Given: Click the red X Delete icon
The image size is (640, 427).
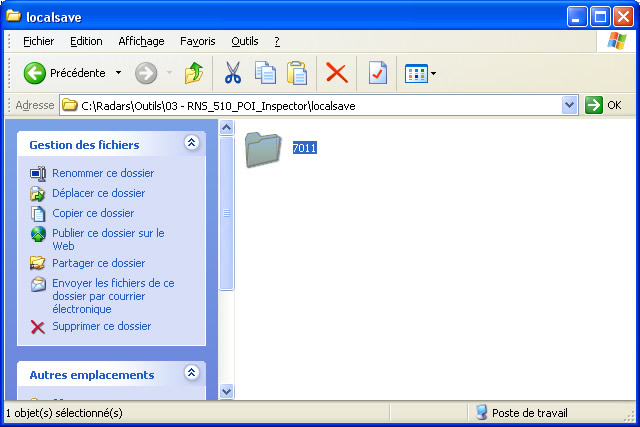Looking at the screenshot, I should [337, 73].
